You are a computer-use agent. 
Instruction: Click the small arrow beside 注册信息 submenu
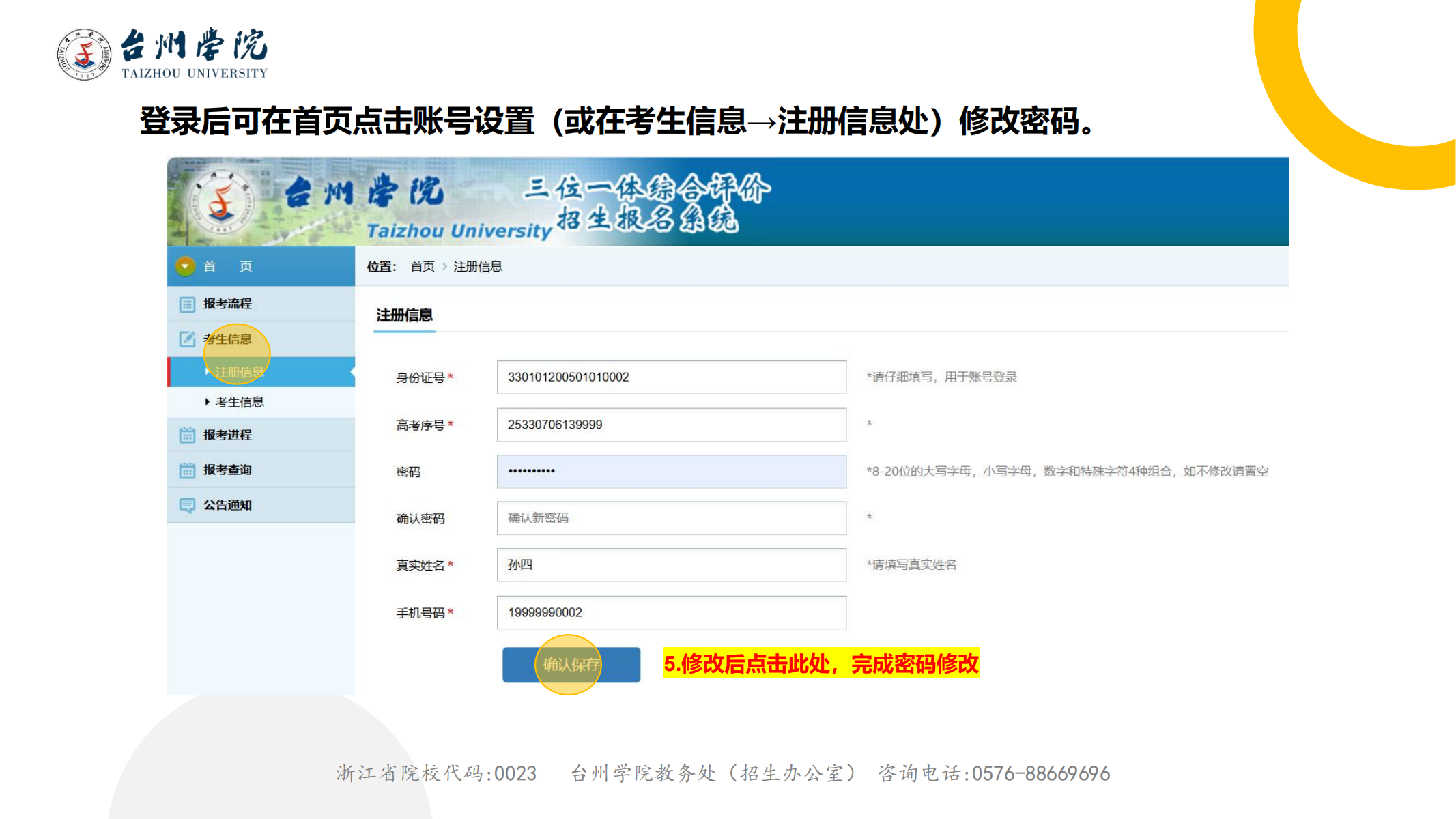click(208, 371)
